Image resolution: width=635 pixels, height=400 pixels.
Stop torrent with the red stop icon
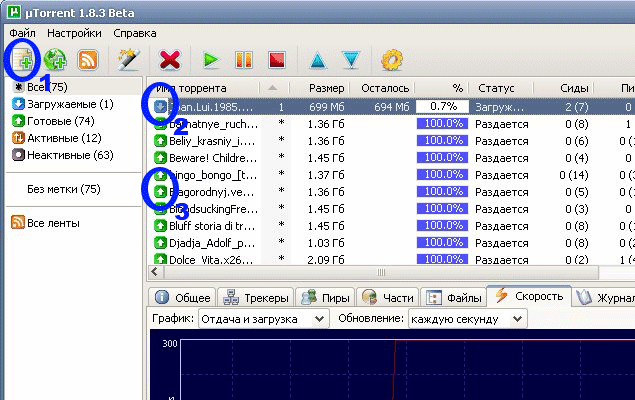tap(277, 60)
